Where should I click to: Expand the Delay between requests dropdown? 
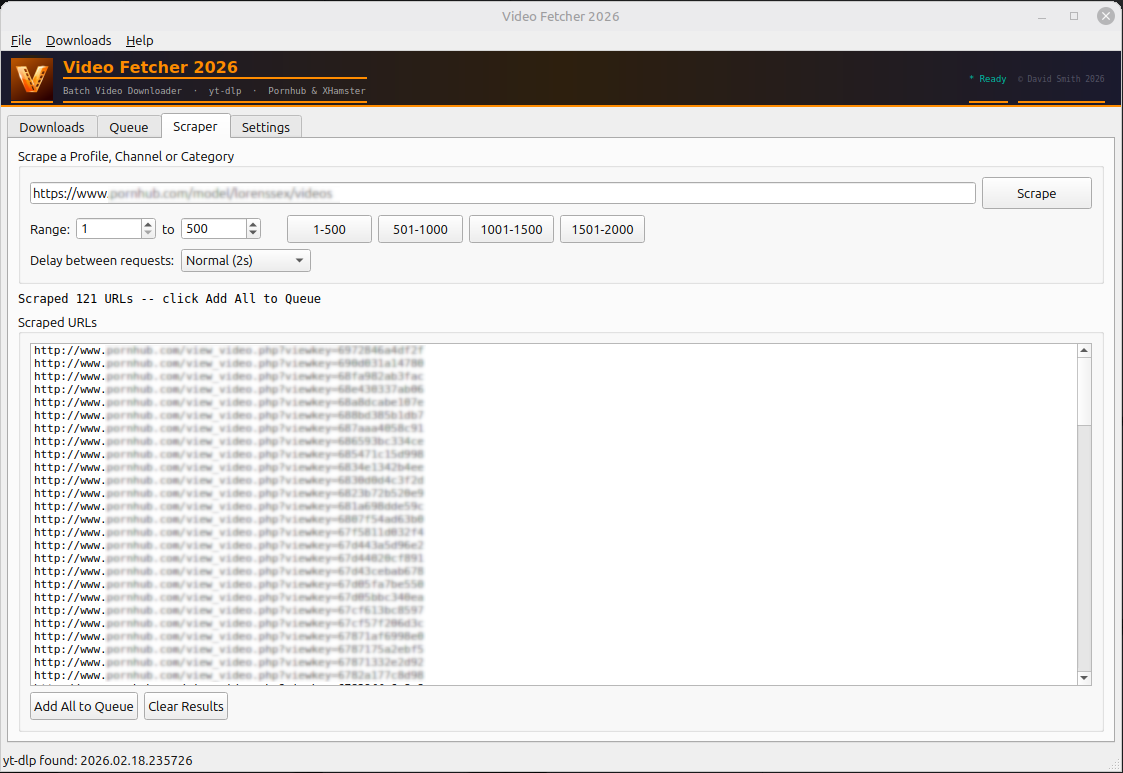tap(246, 261)
